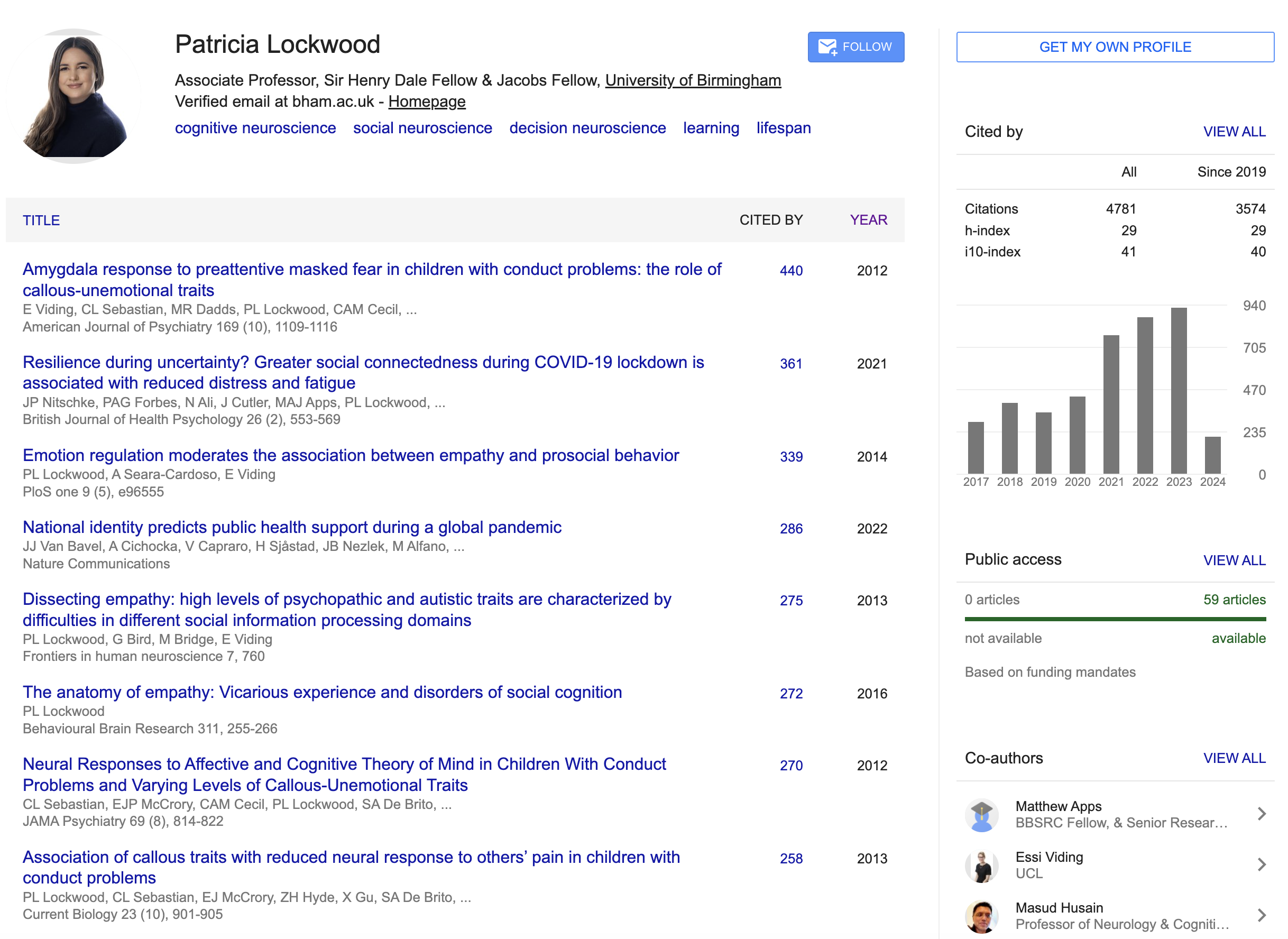
Task: Switch citation metrics to All
Action: click(1128, 172)
